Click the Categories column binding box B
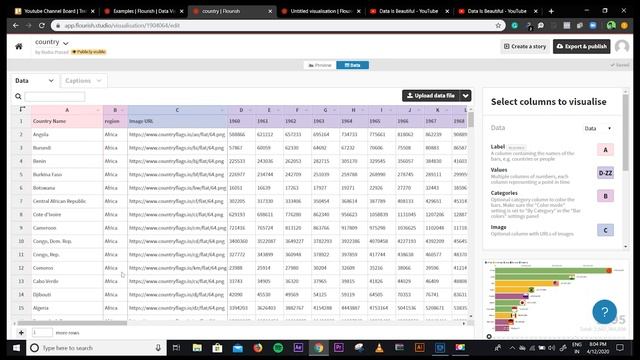 point(605,196)
